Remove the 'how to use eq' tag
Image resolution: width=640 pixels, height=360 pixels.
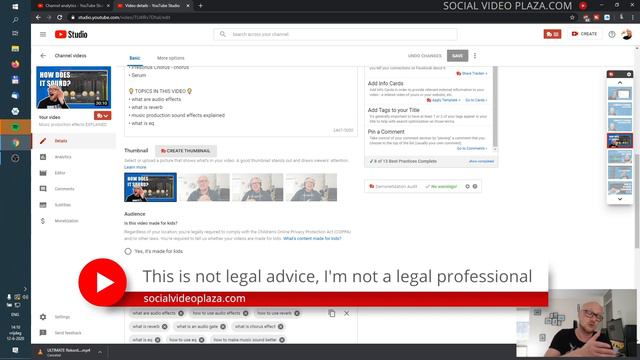201,340
